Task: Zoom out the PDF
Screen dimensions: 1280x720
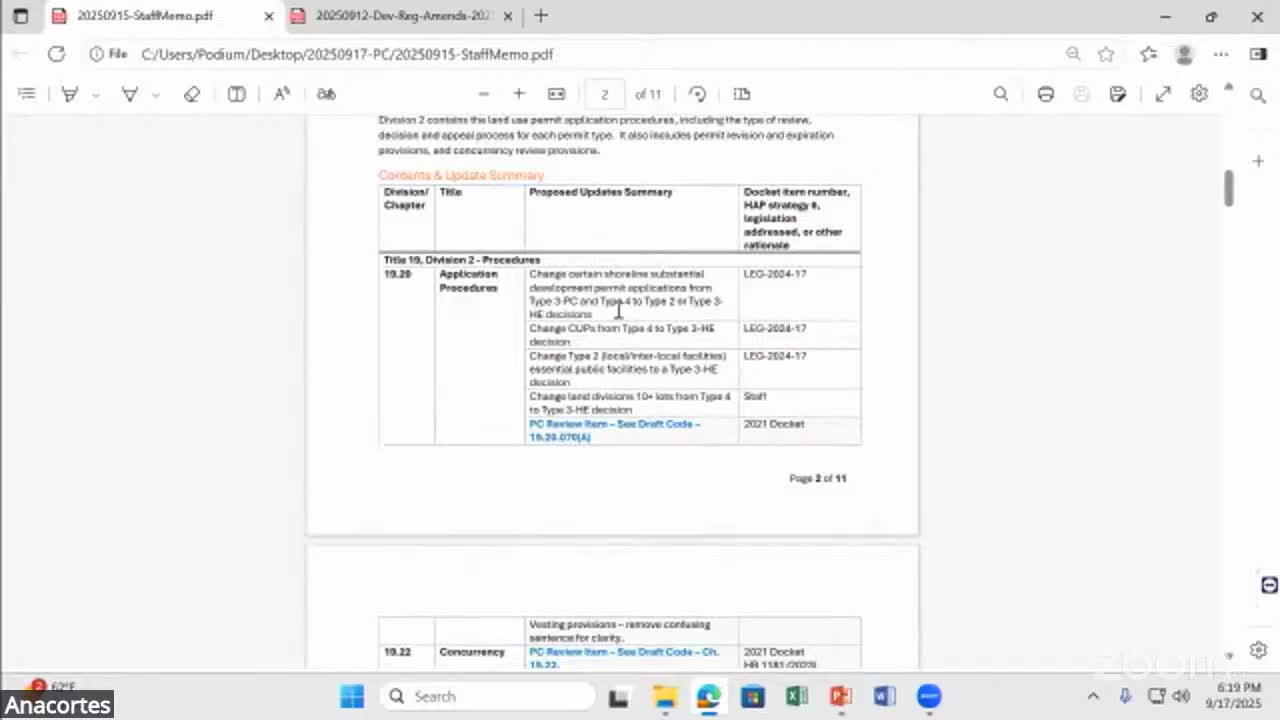Action: (x=484, y=94)
